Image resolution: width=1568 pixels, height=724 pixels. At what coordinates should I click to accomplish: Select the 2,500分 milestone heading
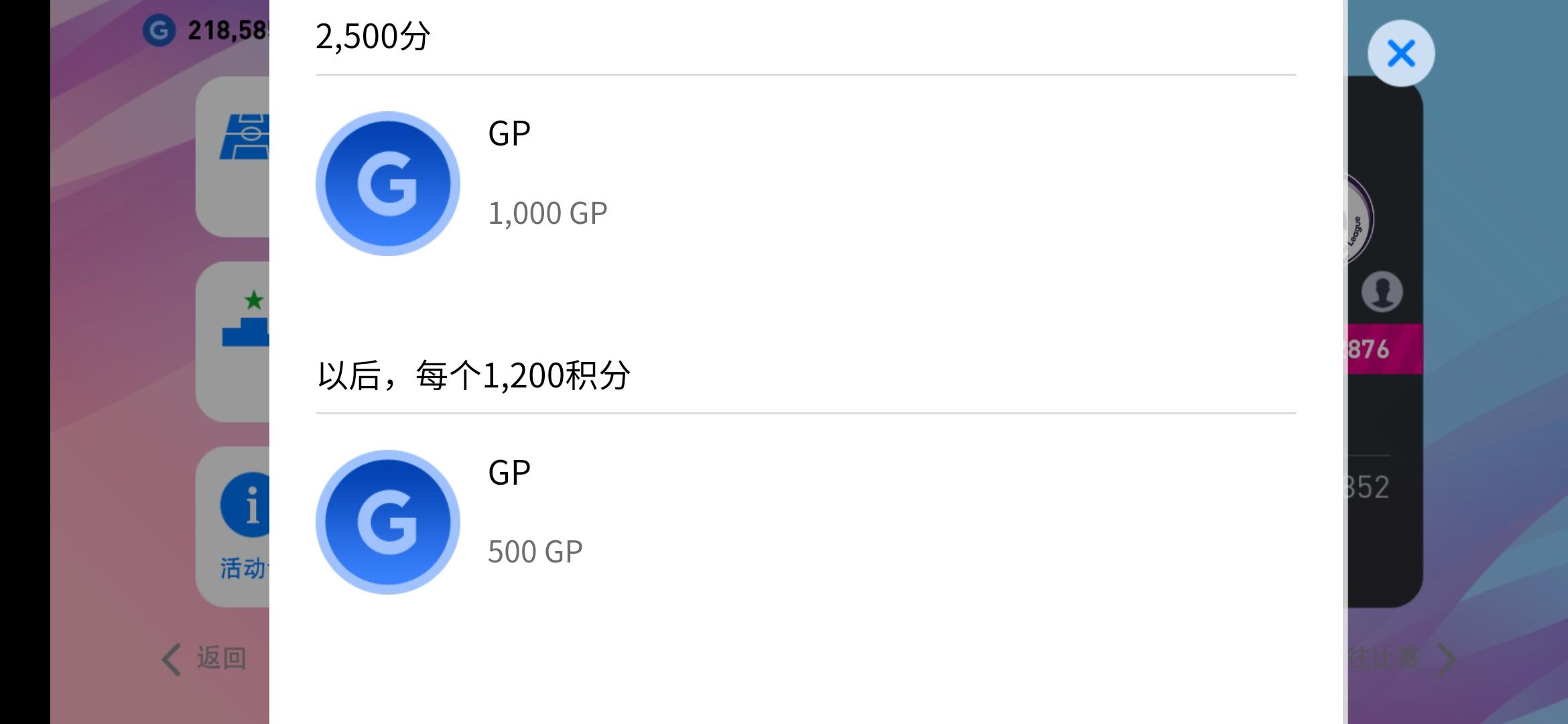coord(373,36)
